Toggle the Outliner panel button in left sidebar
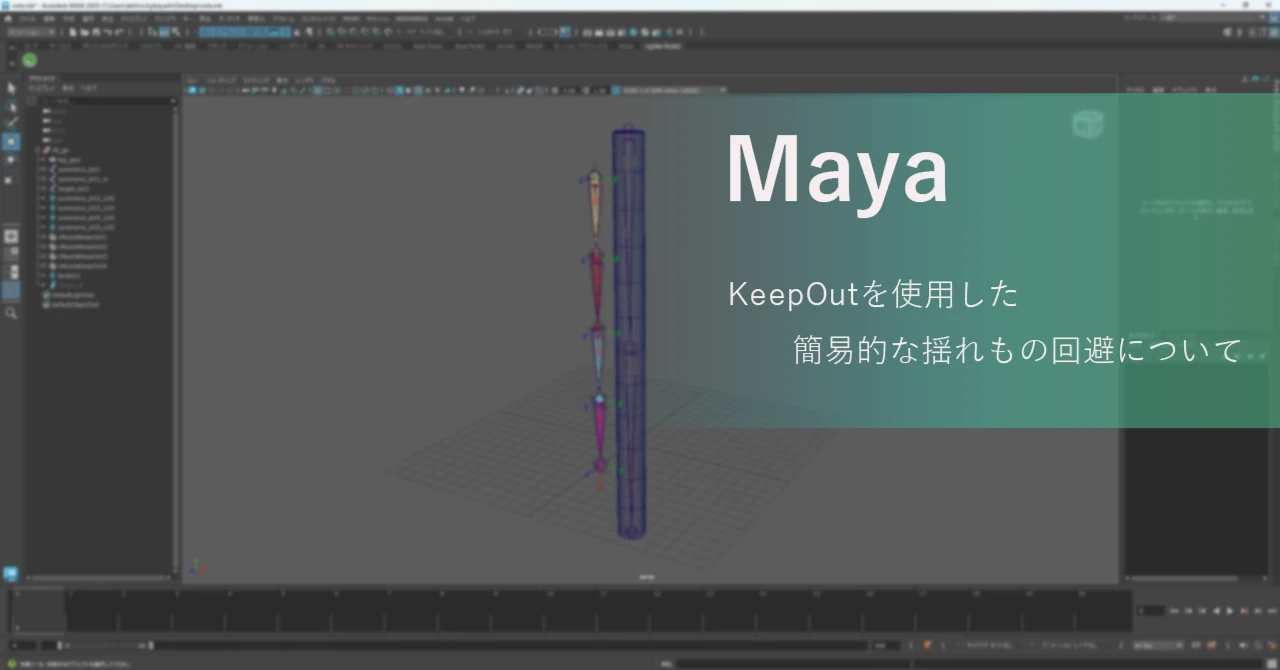This screenshot has height=670, width=1280. pyautogui.click(x=11, y=292)
